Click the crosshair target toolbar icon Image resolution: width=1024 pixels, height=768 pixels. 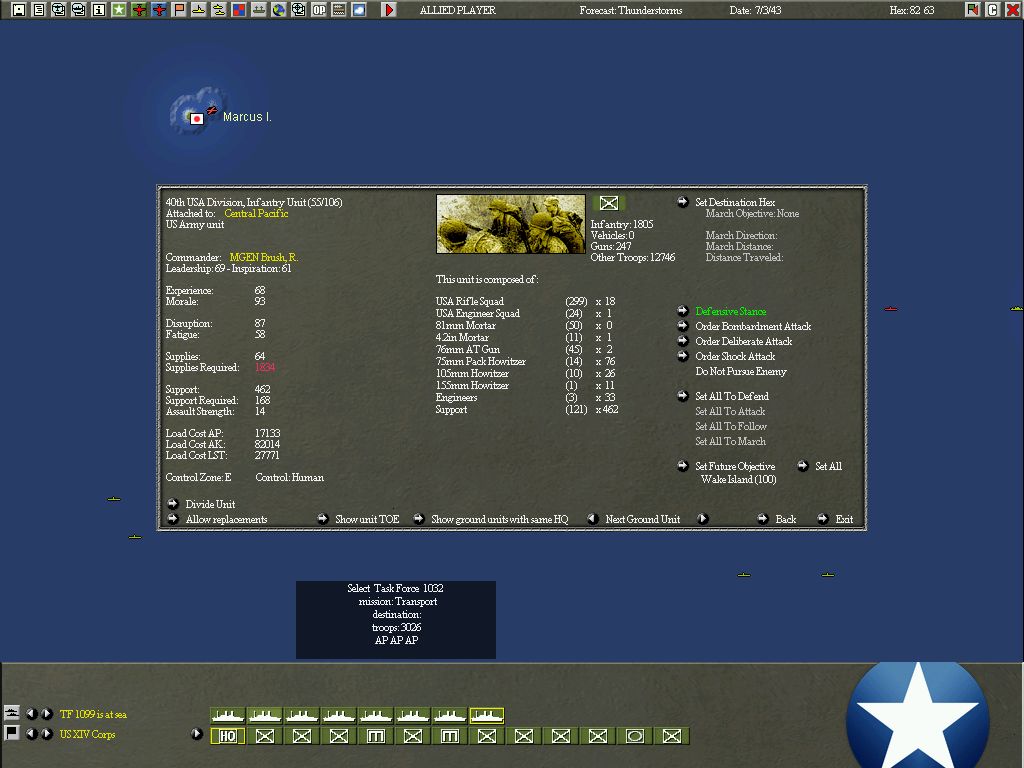click(x=298, y=10)
